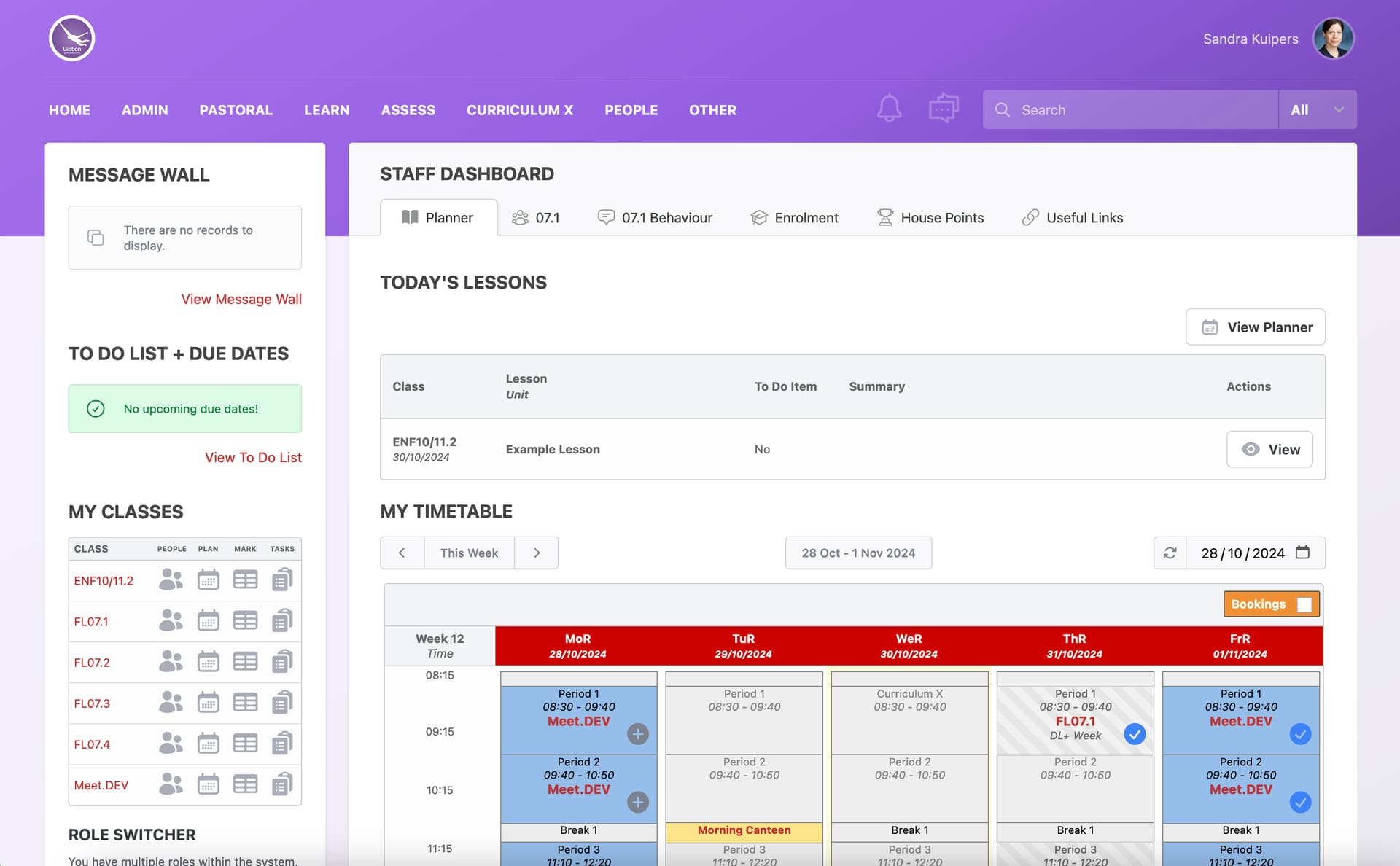
Task: Click the timetable refresh icon
Action: tap(1170, 553)
